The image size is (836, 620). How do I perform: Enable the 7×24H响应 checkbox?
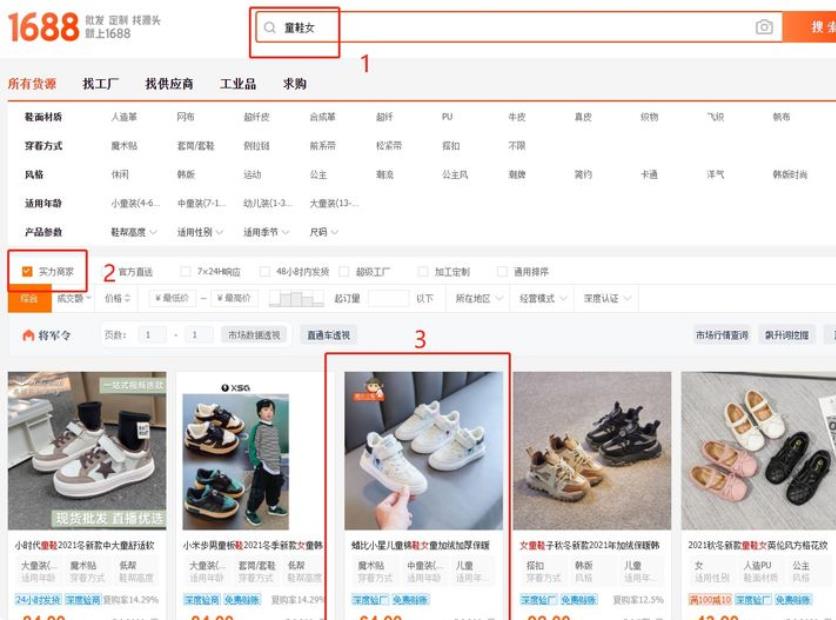[x=185, y=272]
